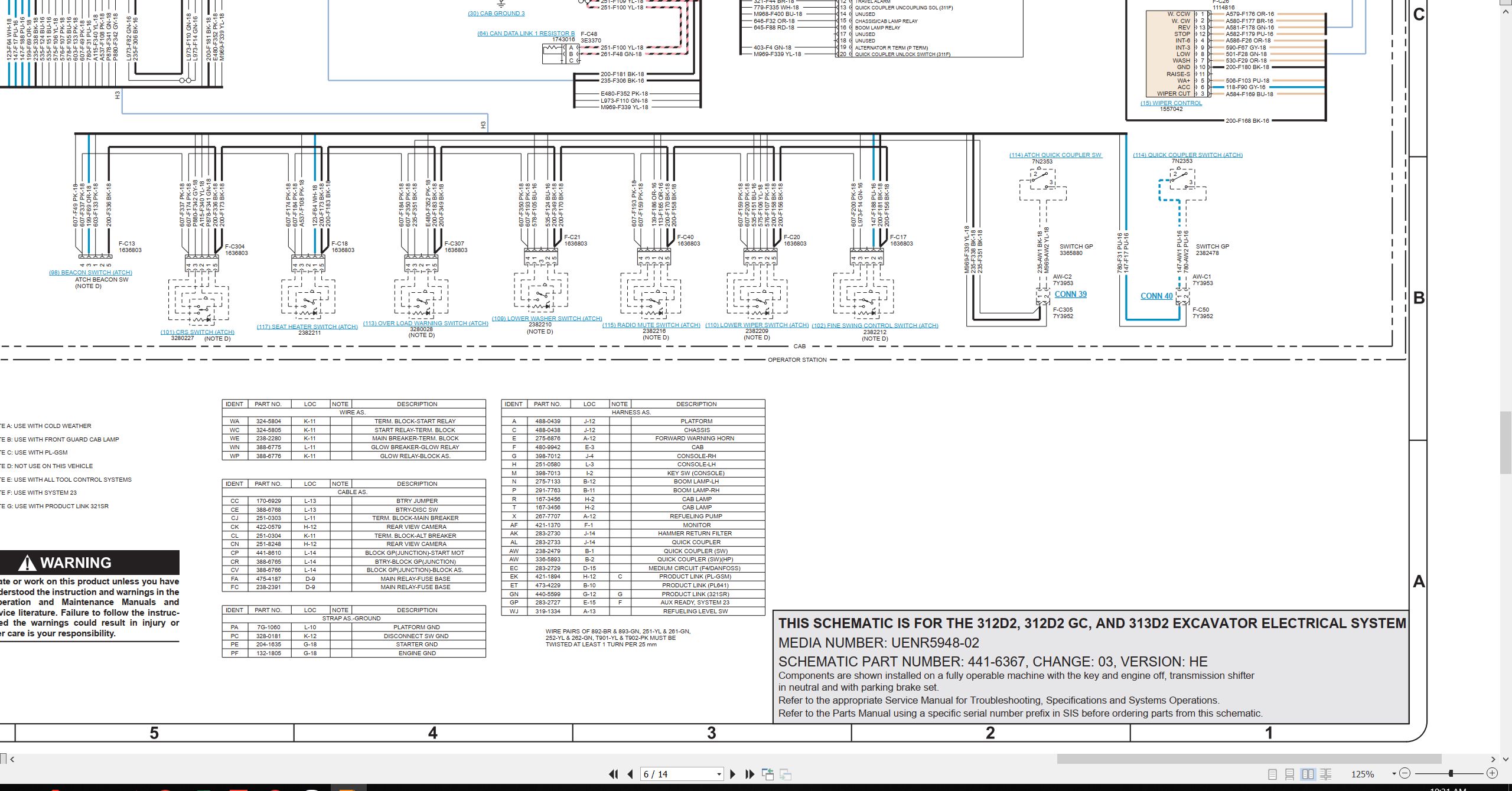
Task: Follow the (30) CAB GROUND 3 link
Action: tap(496, 14)
